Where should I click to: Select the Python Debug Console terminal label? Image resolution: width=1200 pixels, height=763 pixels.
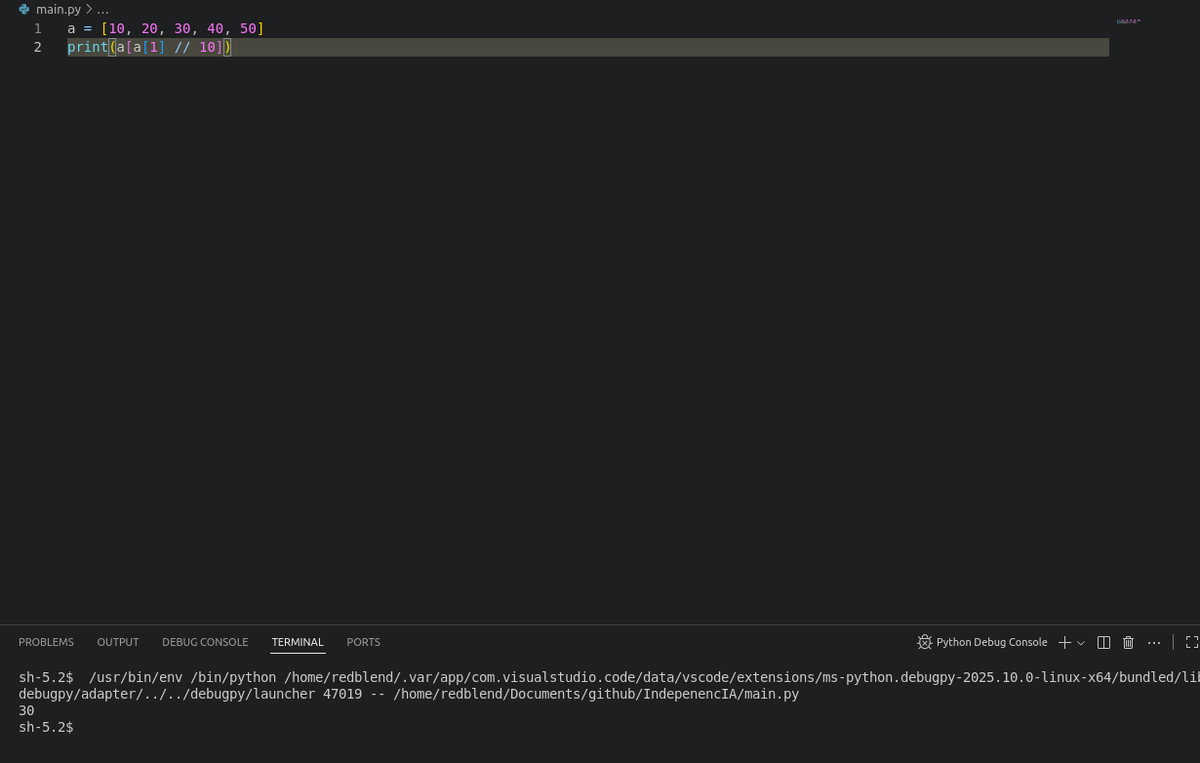[x=992, y=642]
